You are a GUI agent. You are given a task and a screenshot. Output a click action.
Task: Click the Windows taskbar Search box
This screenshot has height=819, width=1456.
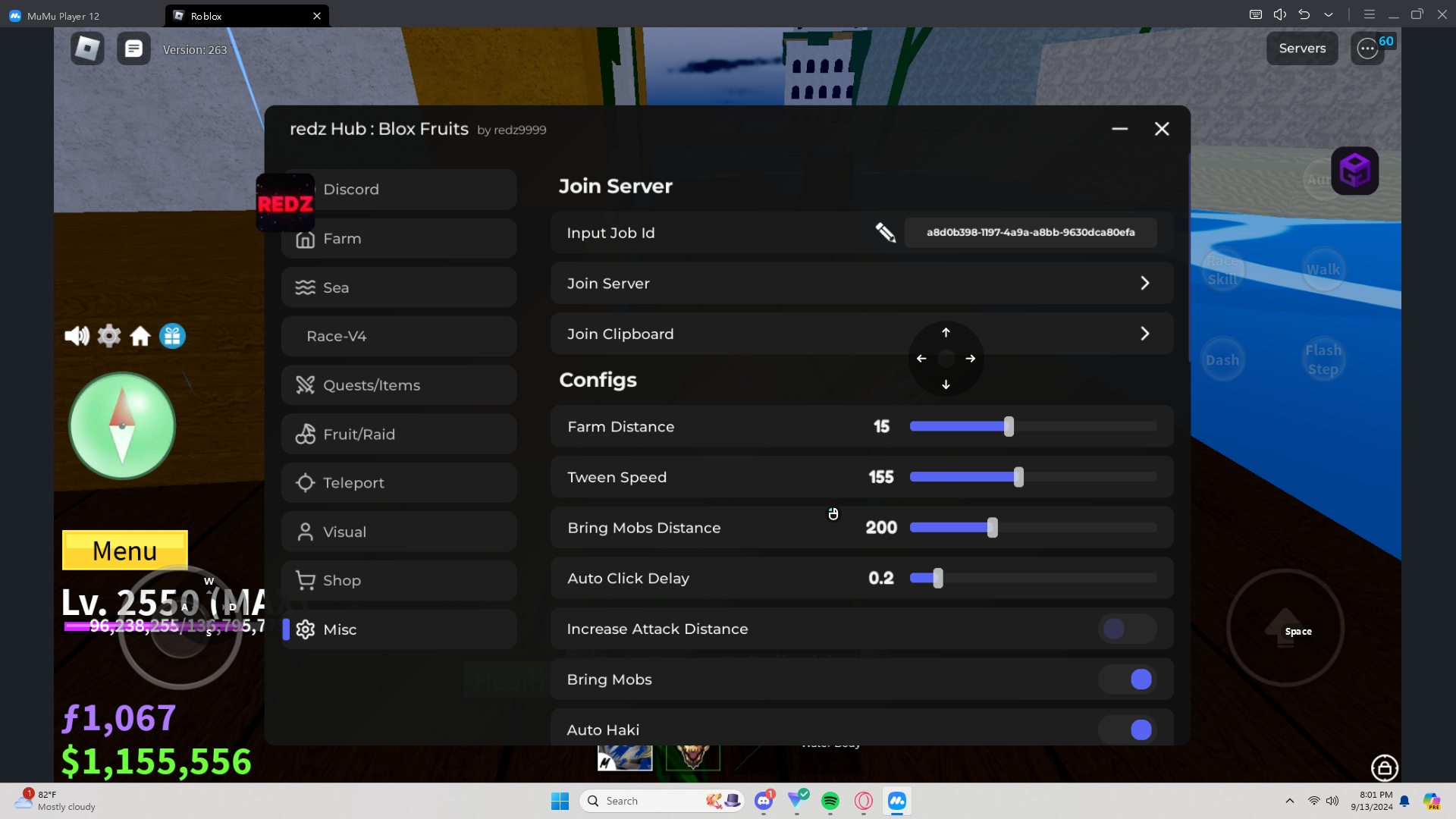(662, 801)
